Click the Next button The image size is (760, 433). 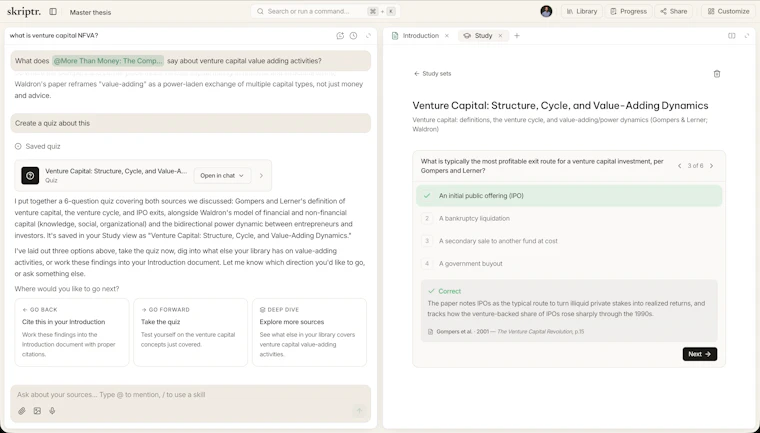coord(699,354)
